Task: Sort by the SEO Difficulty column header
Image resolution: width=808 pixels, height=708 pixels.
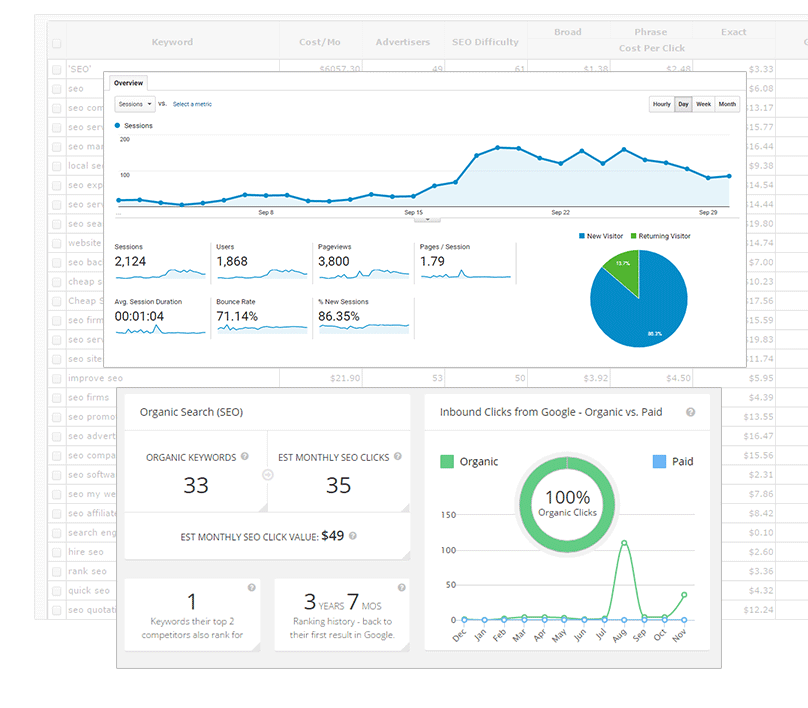Action: point(485,42)
